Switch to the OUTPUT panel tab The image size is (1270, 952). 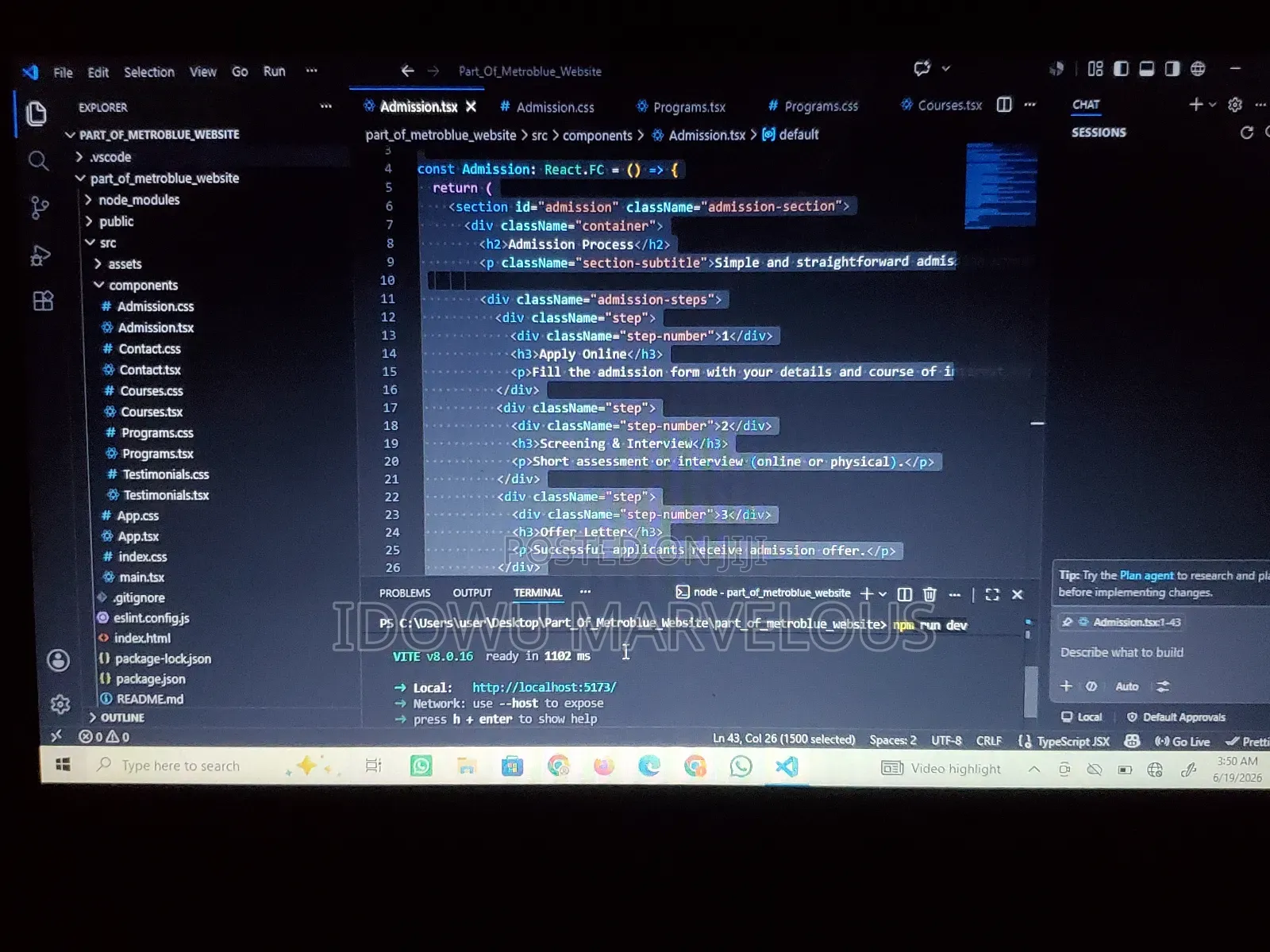(472, 593)
